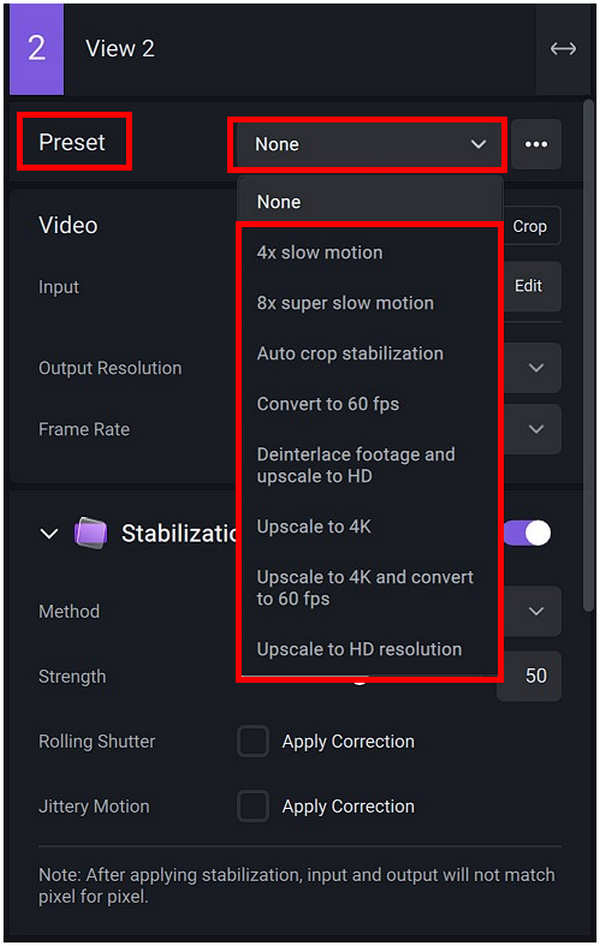Select Convert to 60 fps preset
The image size is (600, 946).
[328, 404]
